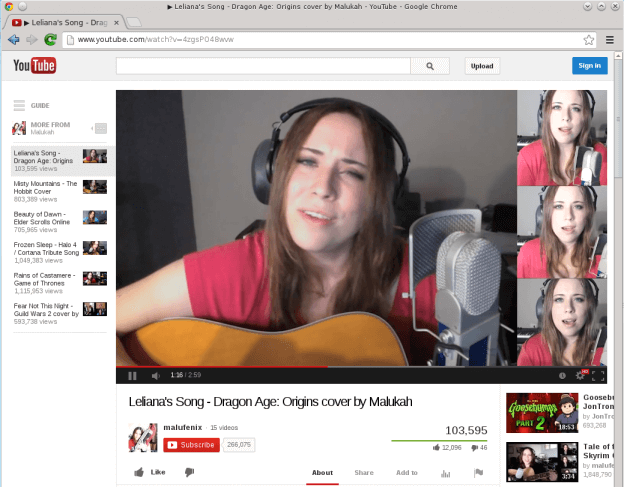This screenshot has width=624, height=487.
Task: Click the like/dislike ratio bar
Action: [x=439, y=441]
